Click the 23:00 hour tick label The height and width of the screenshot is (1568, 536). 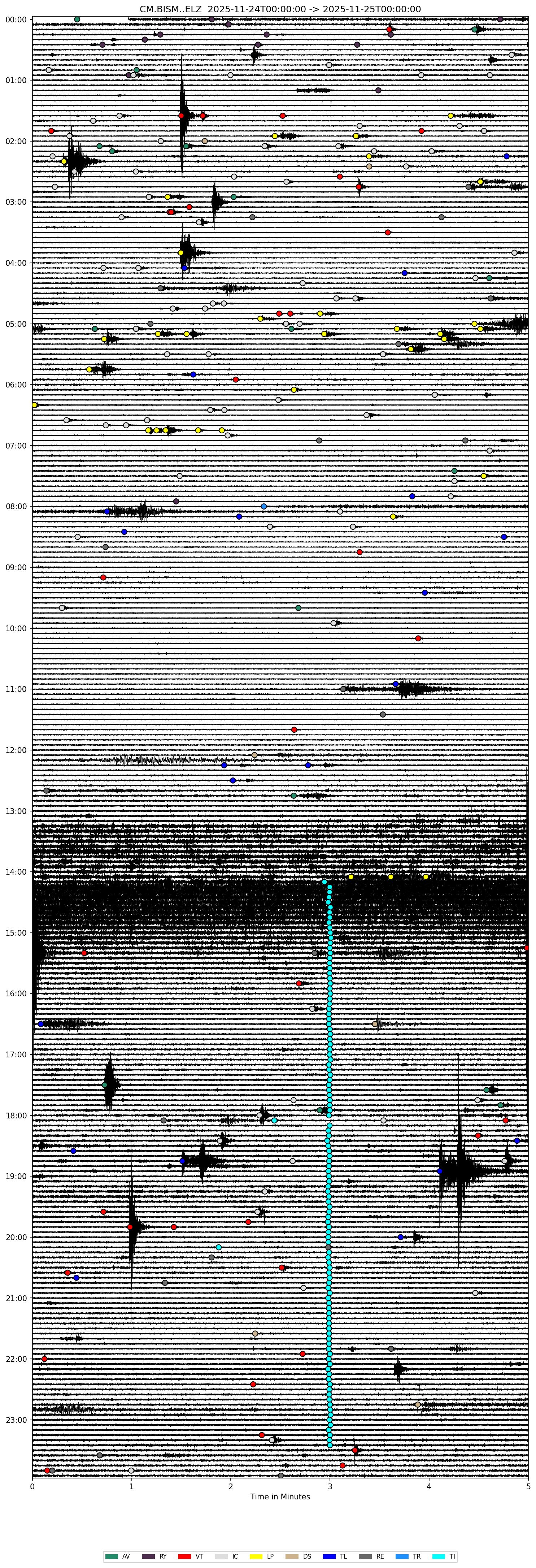(17, 1420)
